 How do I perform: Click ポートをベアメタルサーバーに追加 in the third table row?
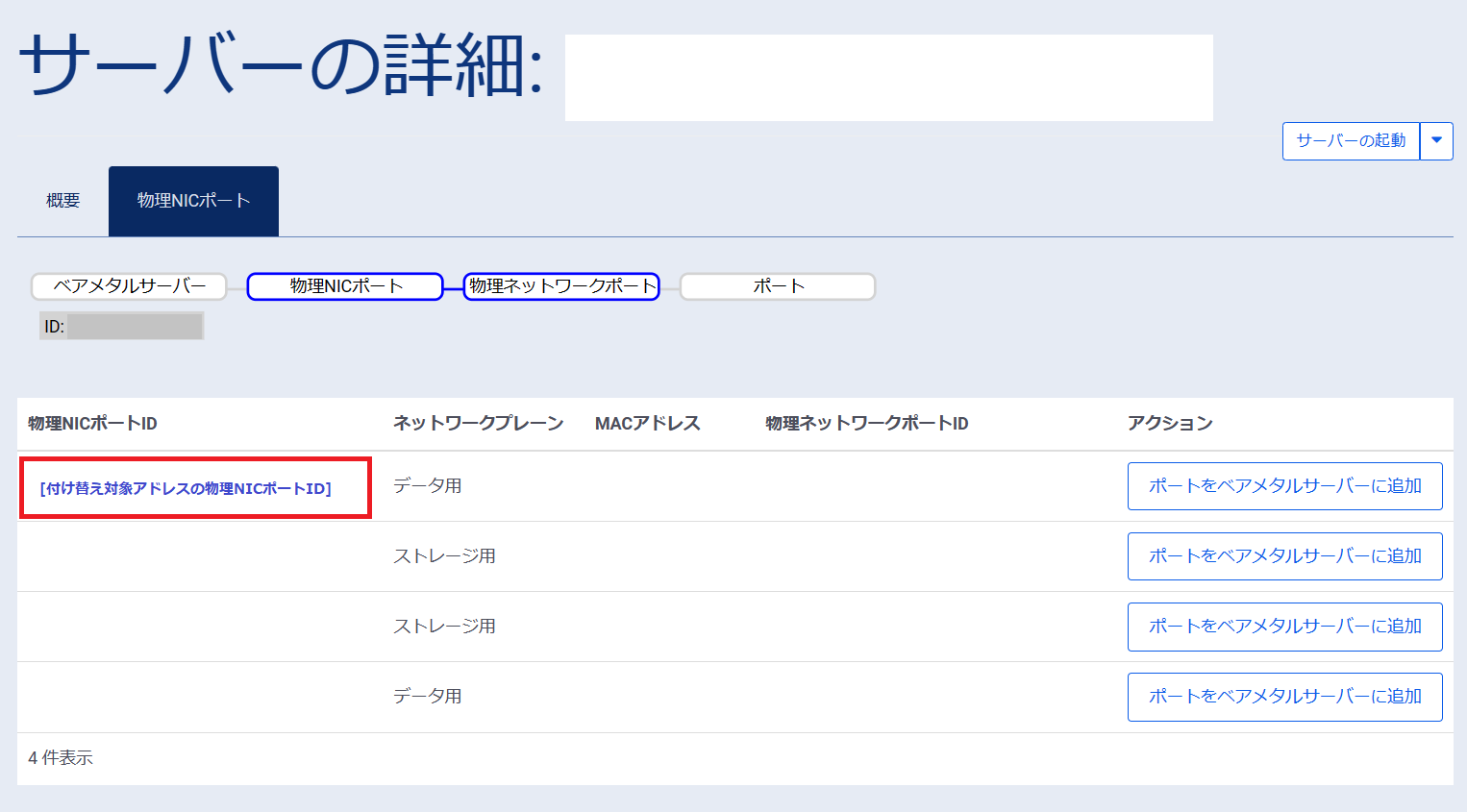pyautogui.click(x=1284, y=627)
